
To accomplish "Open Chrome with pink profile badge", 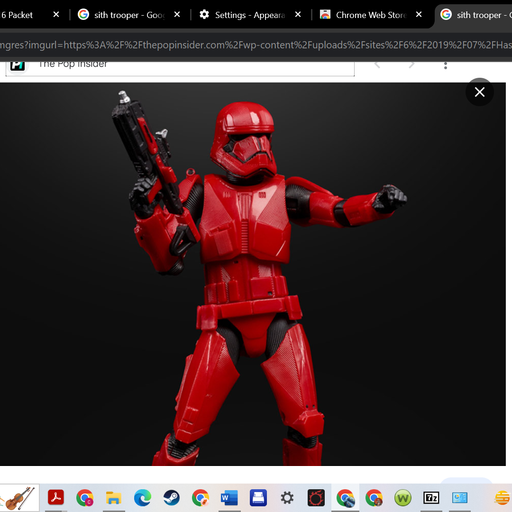I will [x=85, y=498].
